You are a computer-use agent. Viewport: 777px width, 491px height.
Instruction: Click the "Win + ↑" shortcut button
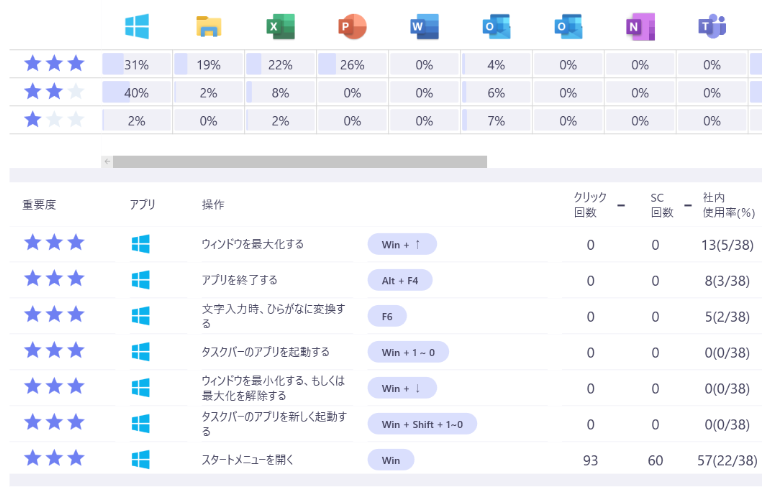coord(402,244)
